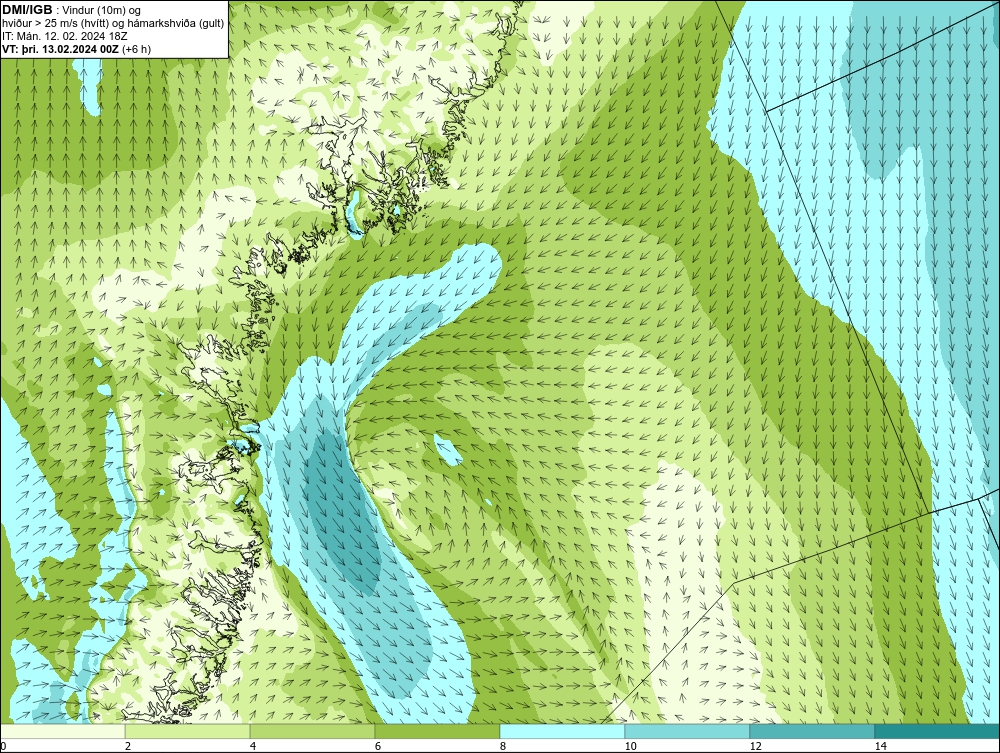Click the DMI/IGB title text
The image size is (1000, 753).
coord(27,10)
